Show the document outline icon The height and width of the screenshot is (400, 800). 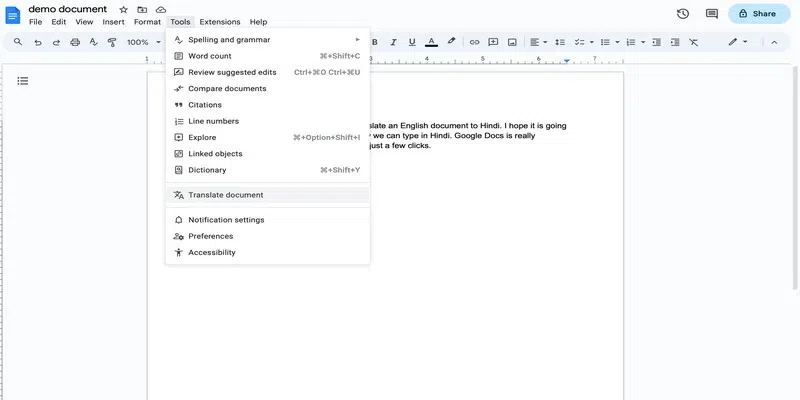pyautogui.click(x=22, y=81)
